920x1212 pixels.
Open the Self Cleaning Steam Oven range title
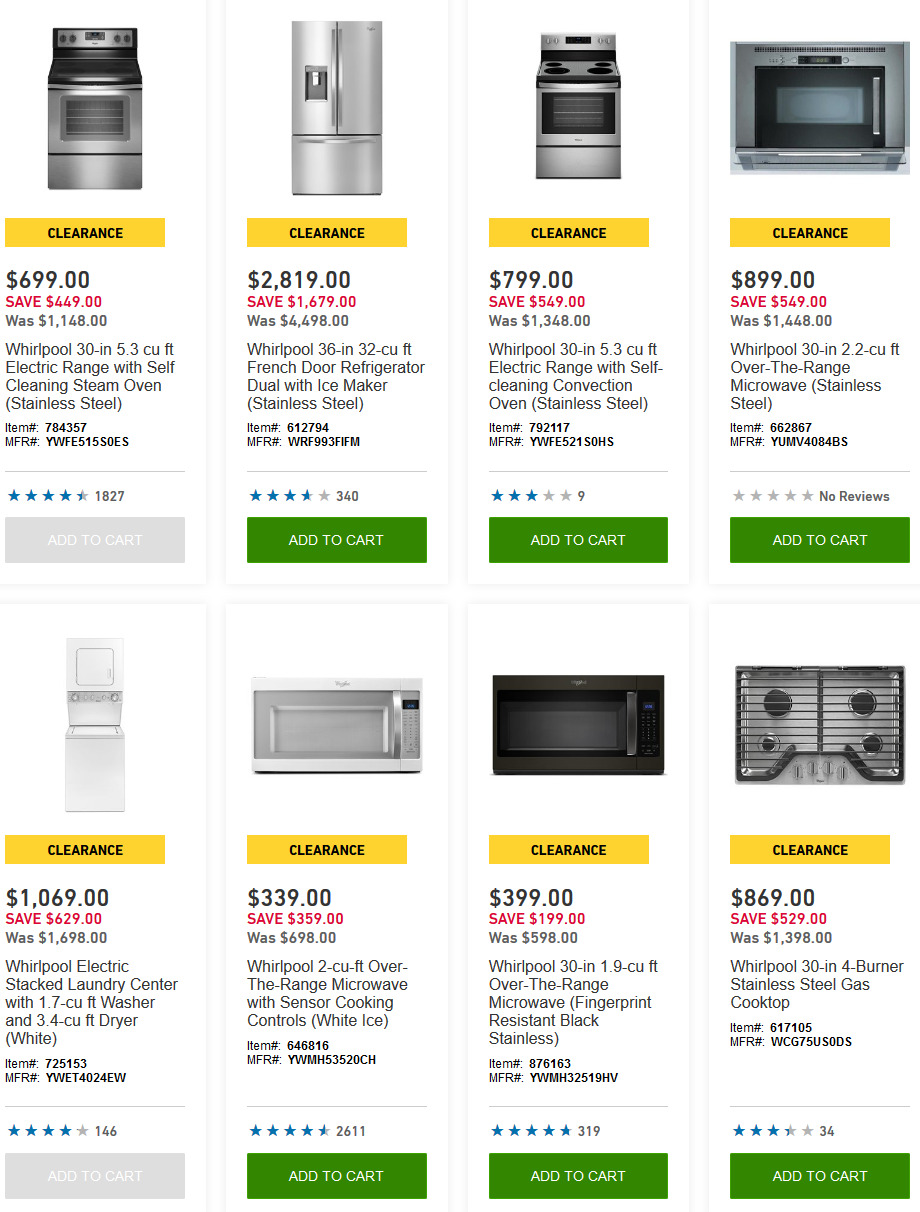[x=90, y=377]
